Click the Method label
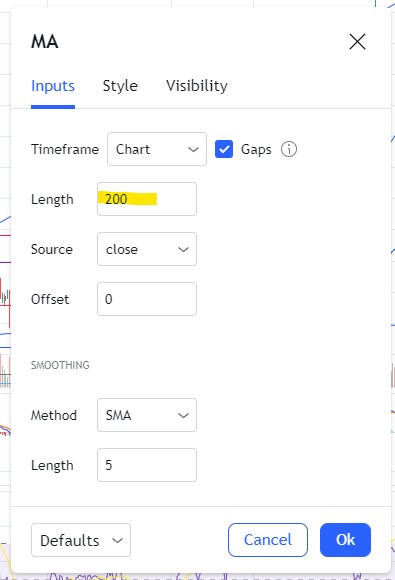The height and width of the screenshot is (580, 395). click(x=54, y=415)
